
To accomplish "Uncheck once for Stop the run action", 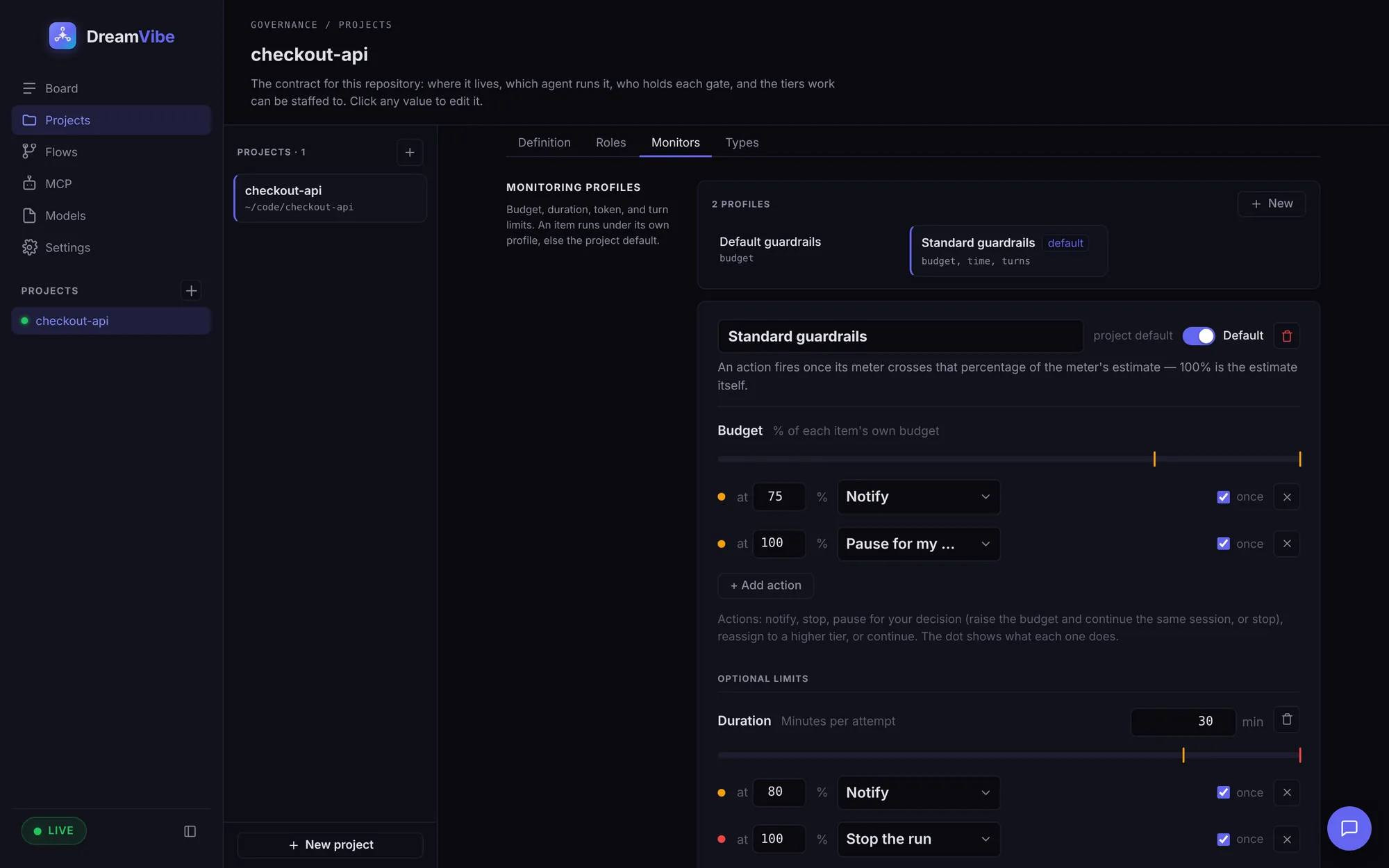I will tap(1224, 839).
